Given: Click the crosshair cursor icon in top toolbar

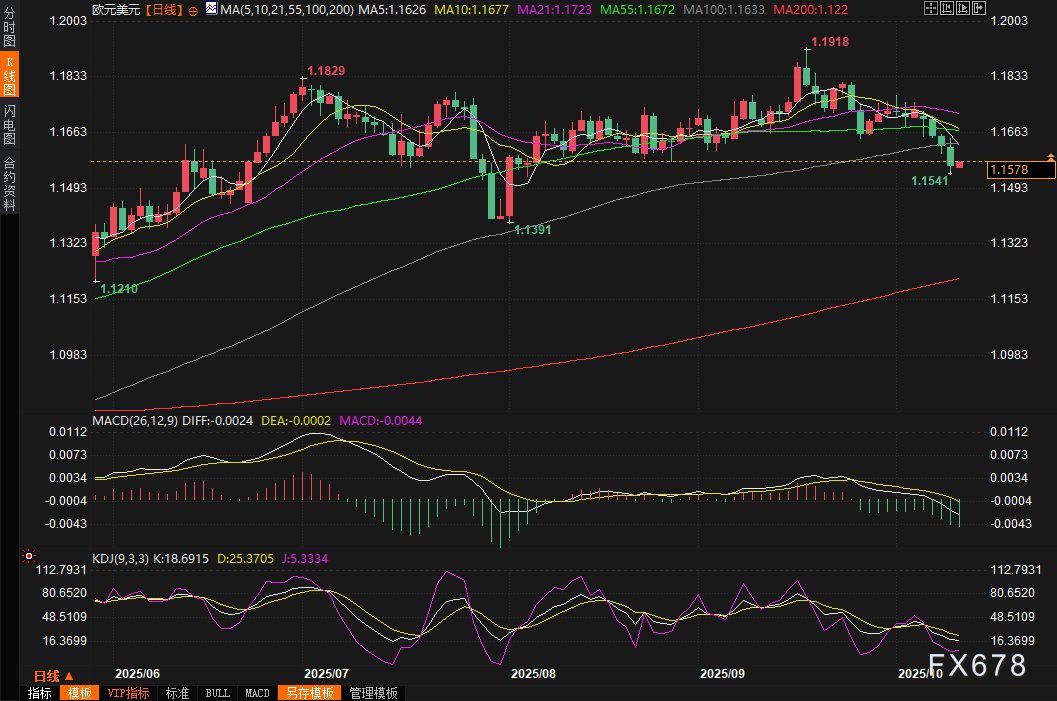Looking at the screenshot, I should 932,8.
